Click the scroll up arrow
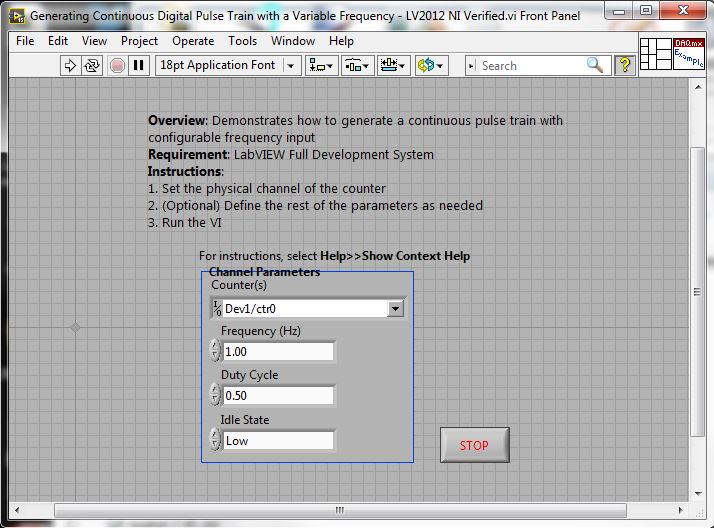This screenshot has width=714, height=528. click(x=698, y=87)
